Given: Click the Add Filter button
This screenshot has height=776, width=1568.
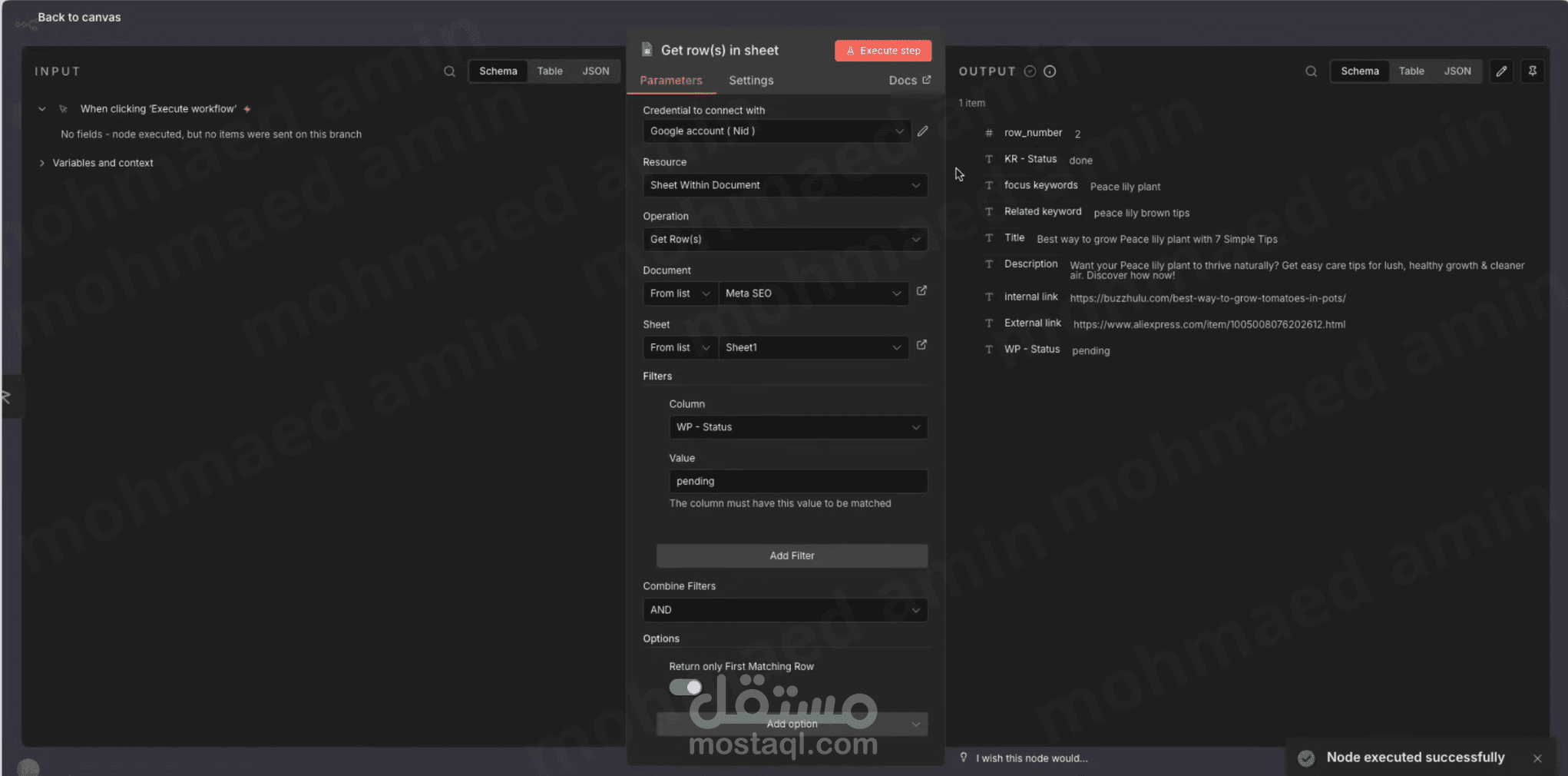Looking at the screenshot, I should coord(792,555).
